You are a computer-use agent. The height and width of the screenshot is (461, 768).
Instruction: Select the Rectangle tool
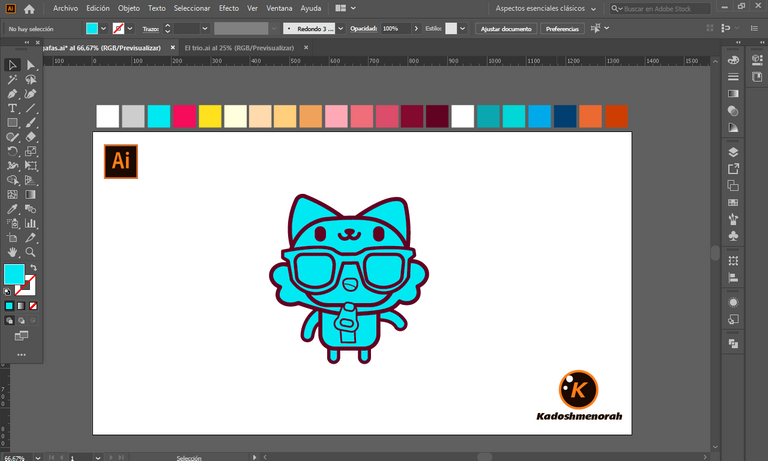coord(12,122)
